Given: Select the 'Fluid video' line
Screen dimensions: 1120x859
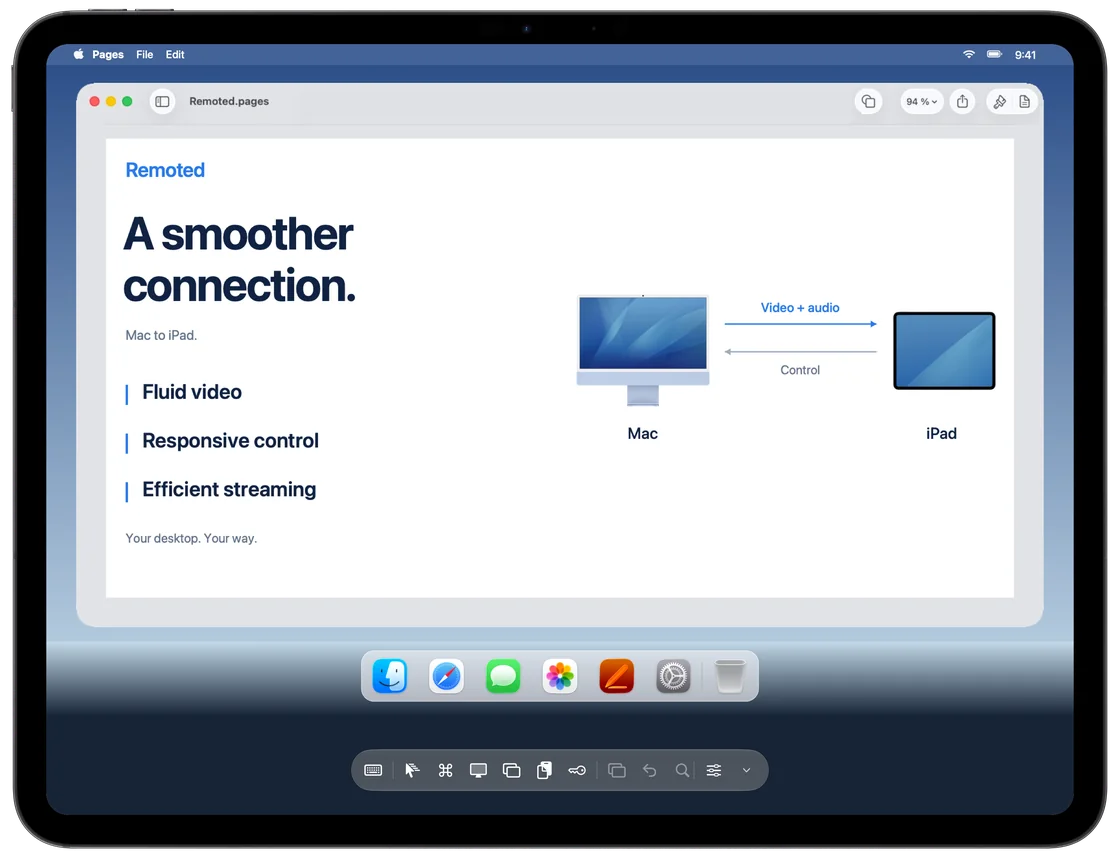Looking at the screenshot, I should (191, 392).
